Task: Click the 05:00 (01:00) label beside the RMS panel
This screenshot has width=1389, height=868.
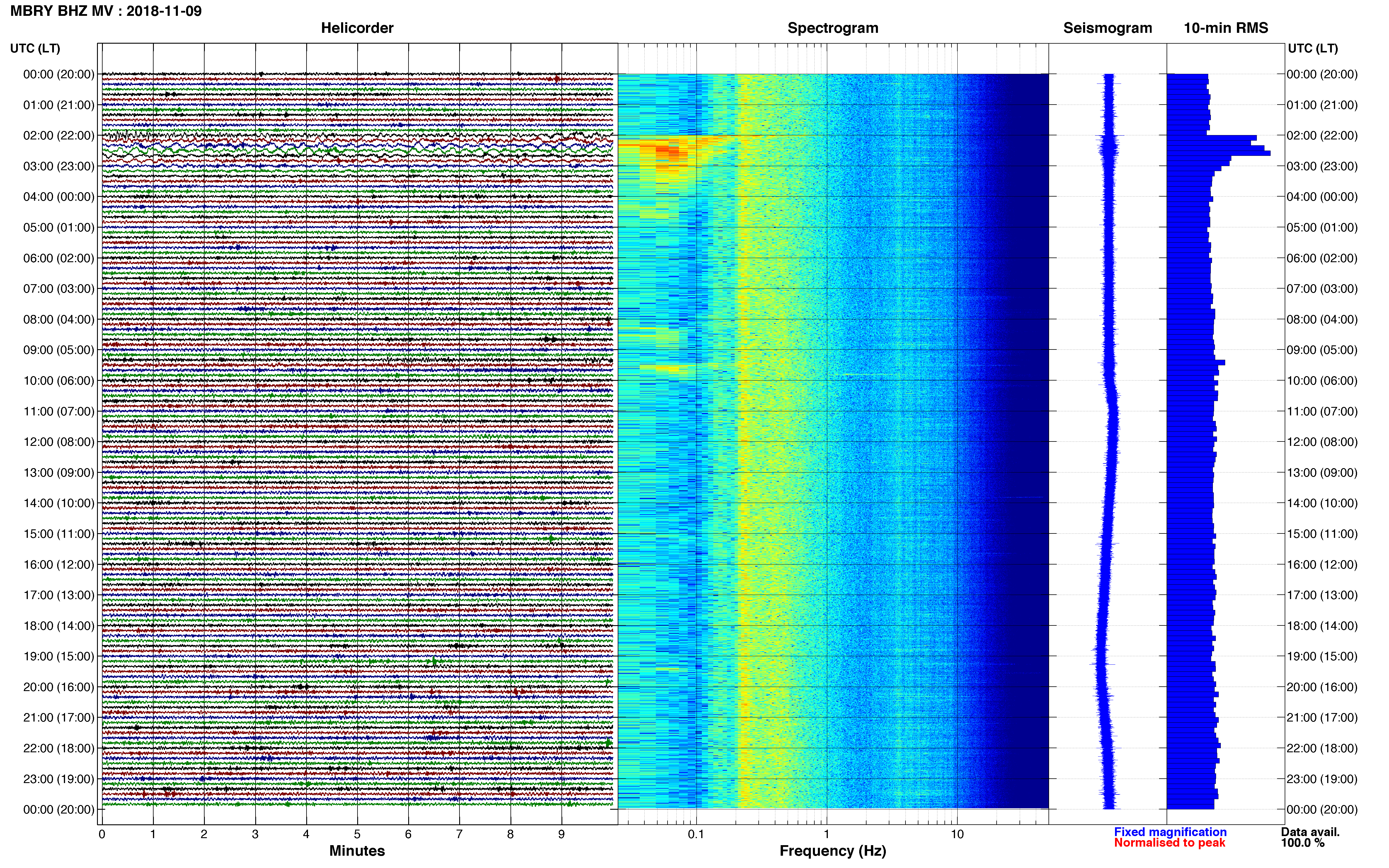Action: [x=1322, y=227]
